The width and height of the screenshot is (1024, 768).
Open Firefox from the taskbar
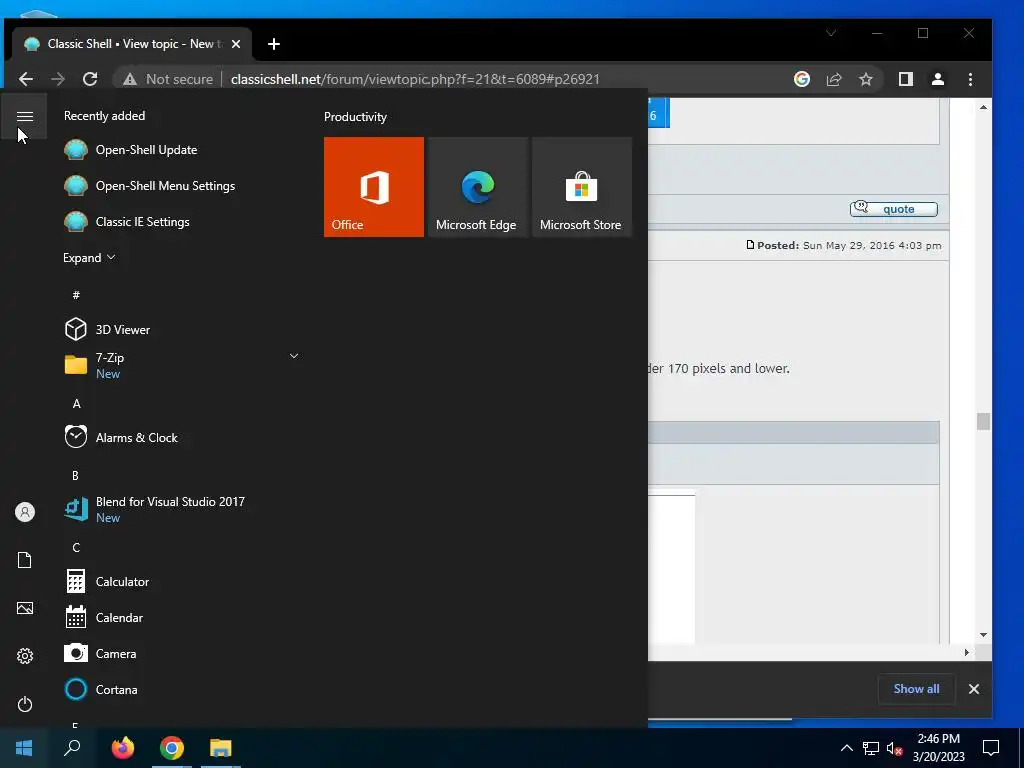pos(123,748)
